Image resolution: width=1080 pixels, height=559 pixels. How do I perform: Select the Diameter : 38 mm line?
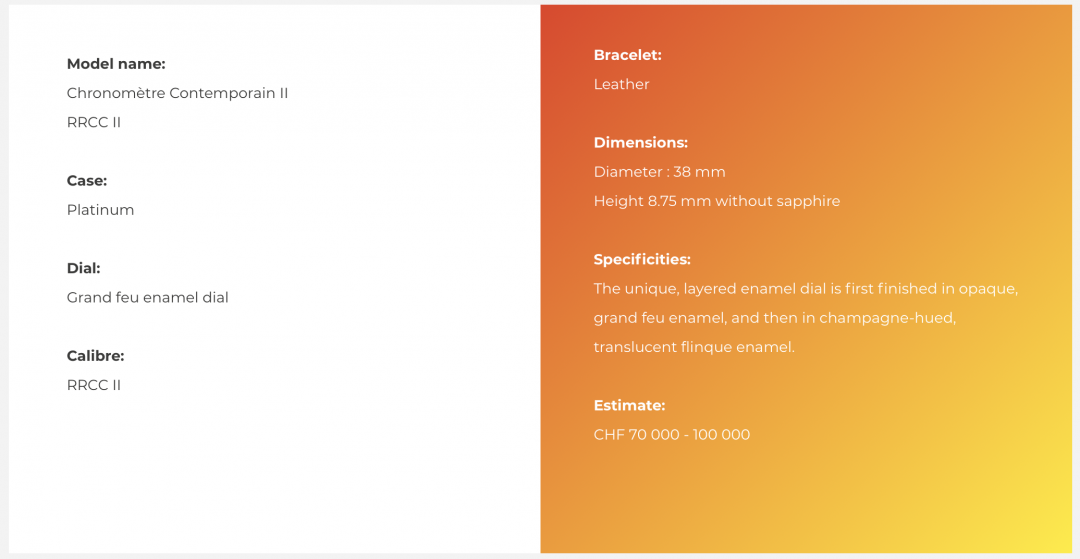point(659,172)
